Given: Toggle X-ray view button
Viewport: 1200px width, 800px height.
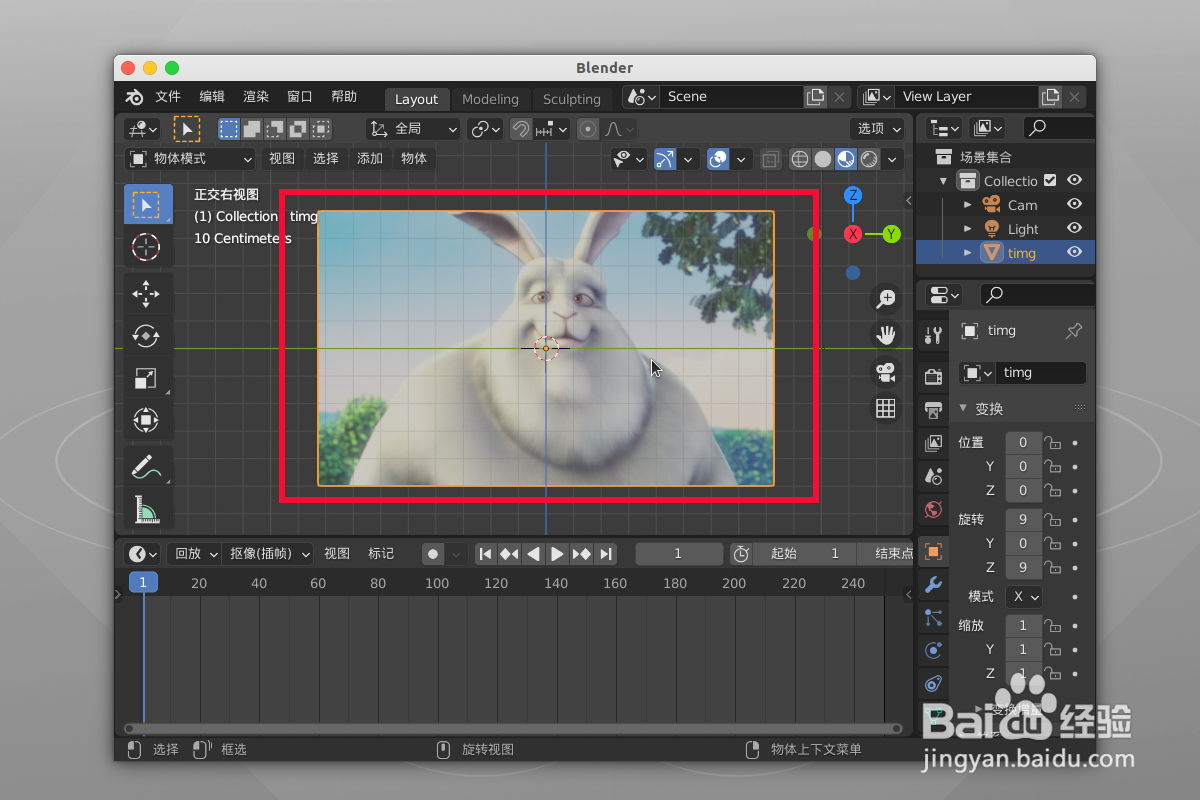Looking at the screenshot, I should [770, 159].
